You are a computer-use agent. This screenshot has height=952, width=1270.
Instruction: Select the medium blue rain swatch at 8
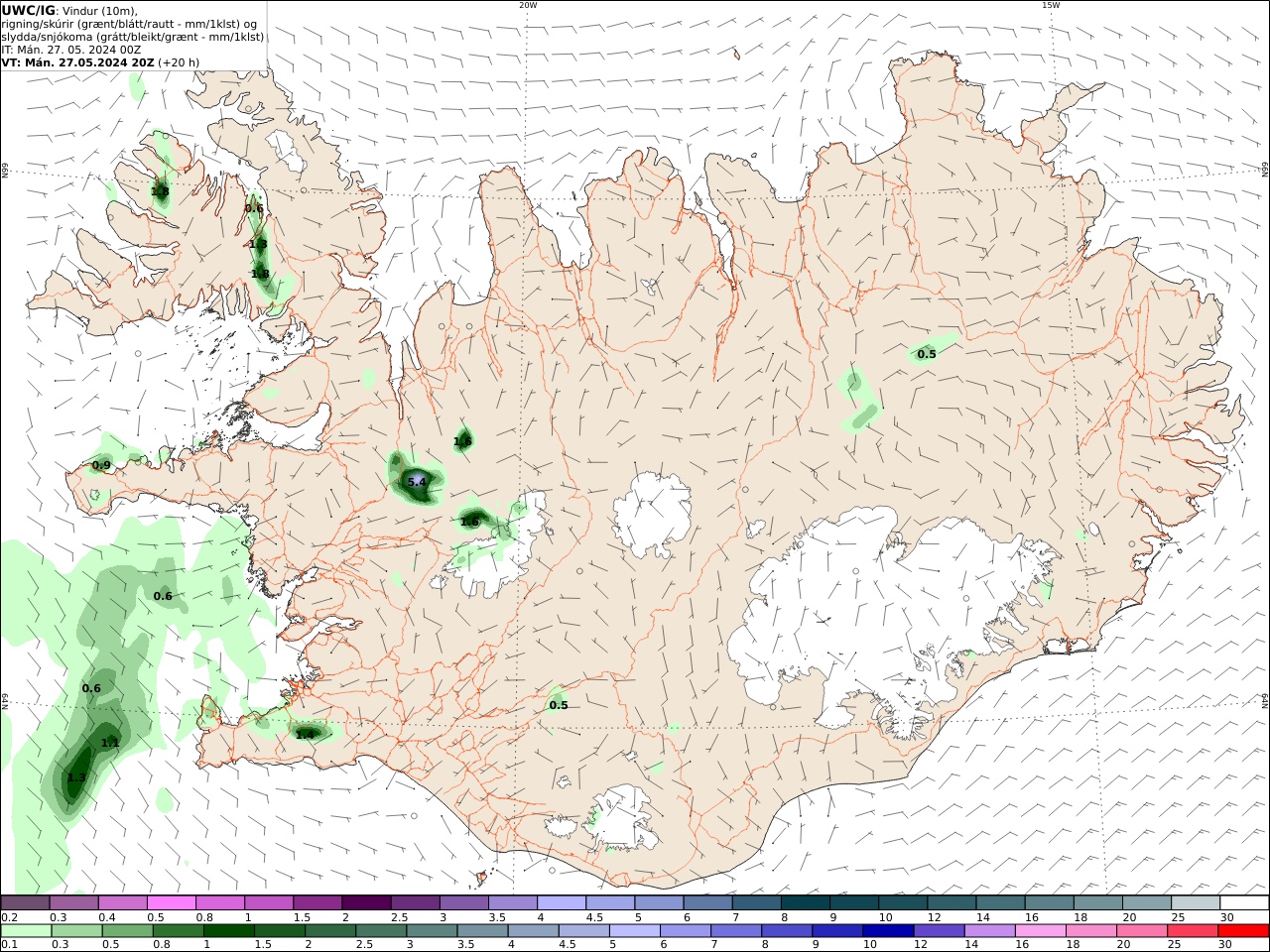coord(786,930)
